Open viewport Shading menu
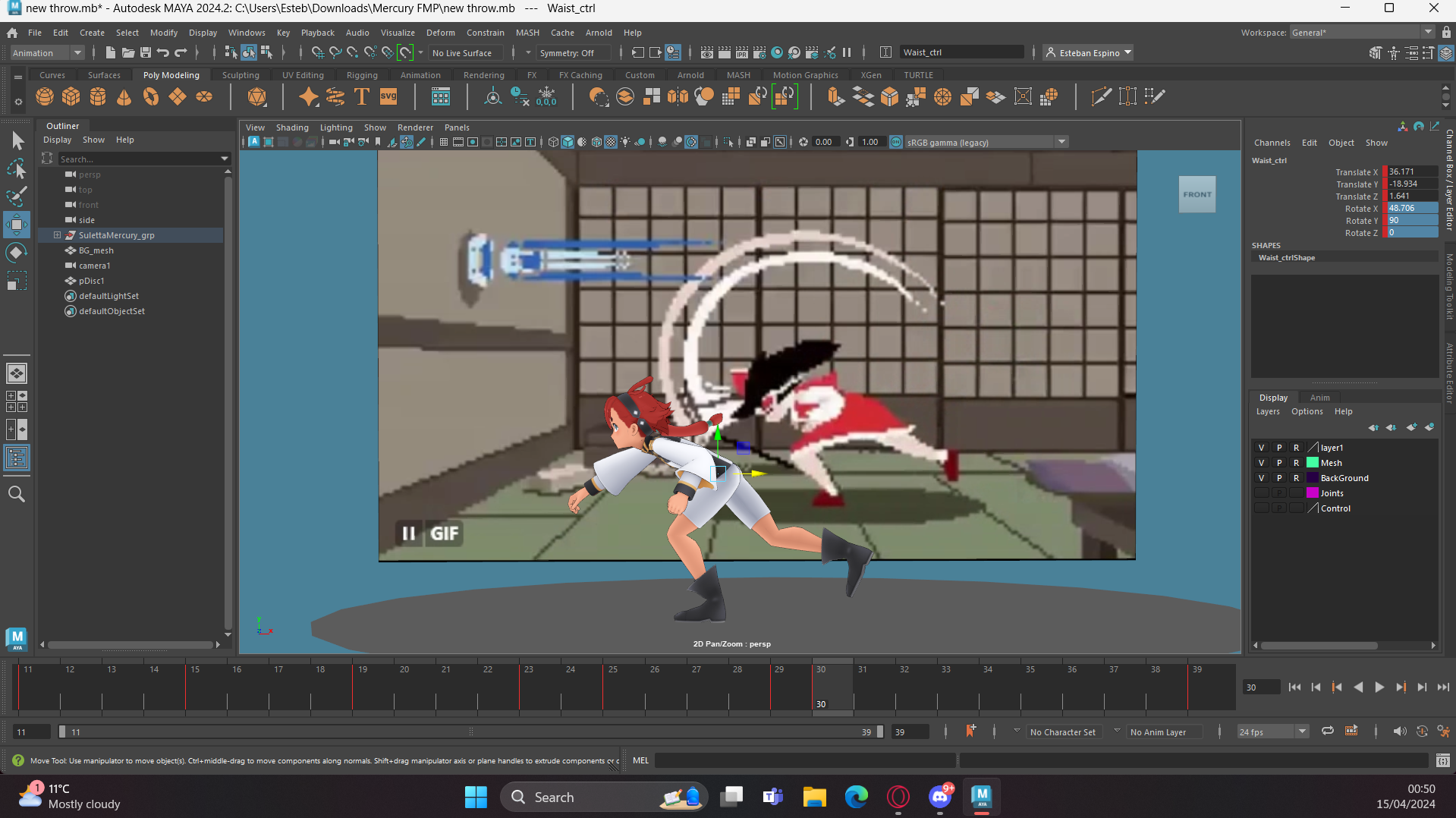This screenshot has width=1456, height=818. (x=292, y=127)
